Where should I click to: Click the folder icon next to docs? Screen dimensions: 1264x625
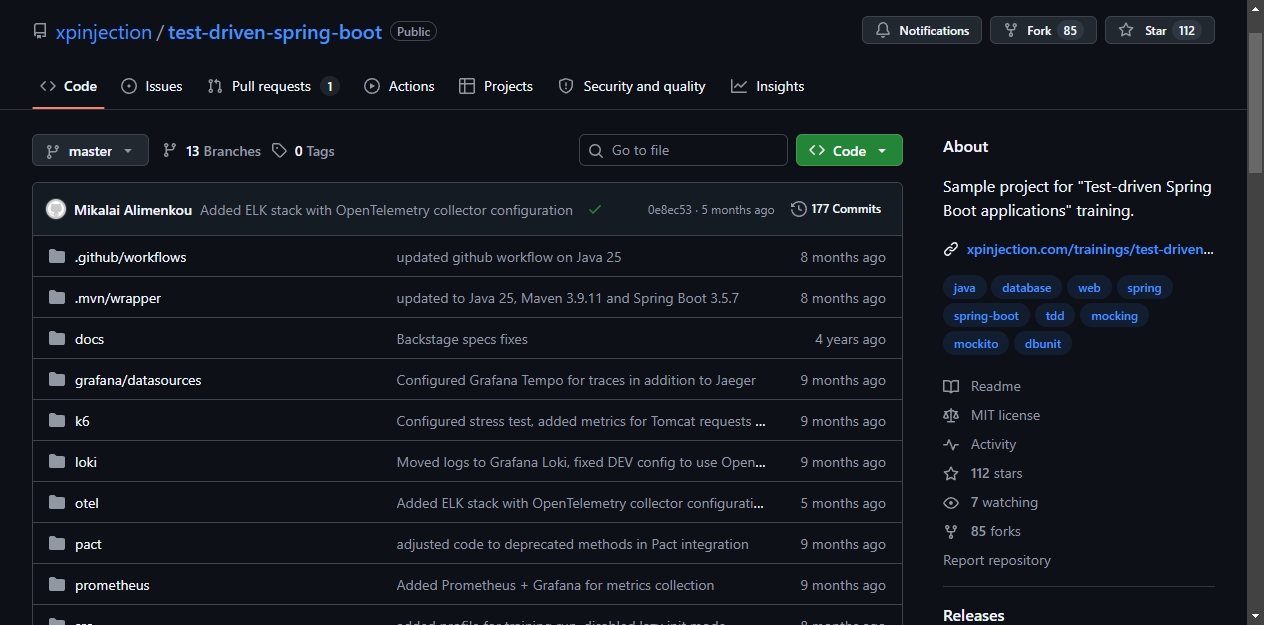(57, 339)
